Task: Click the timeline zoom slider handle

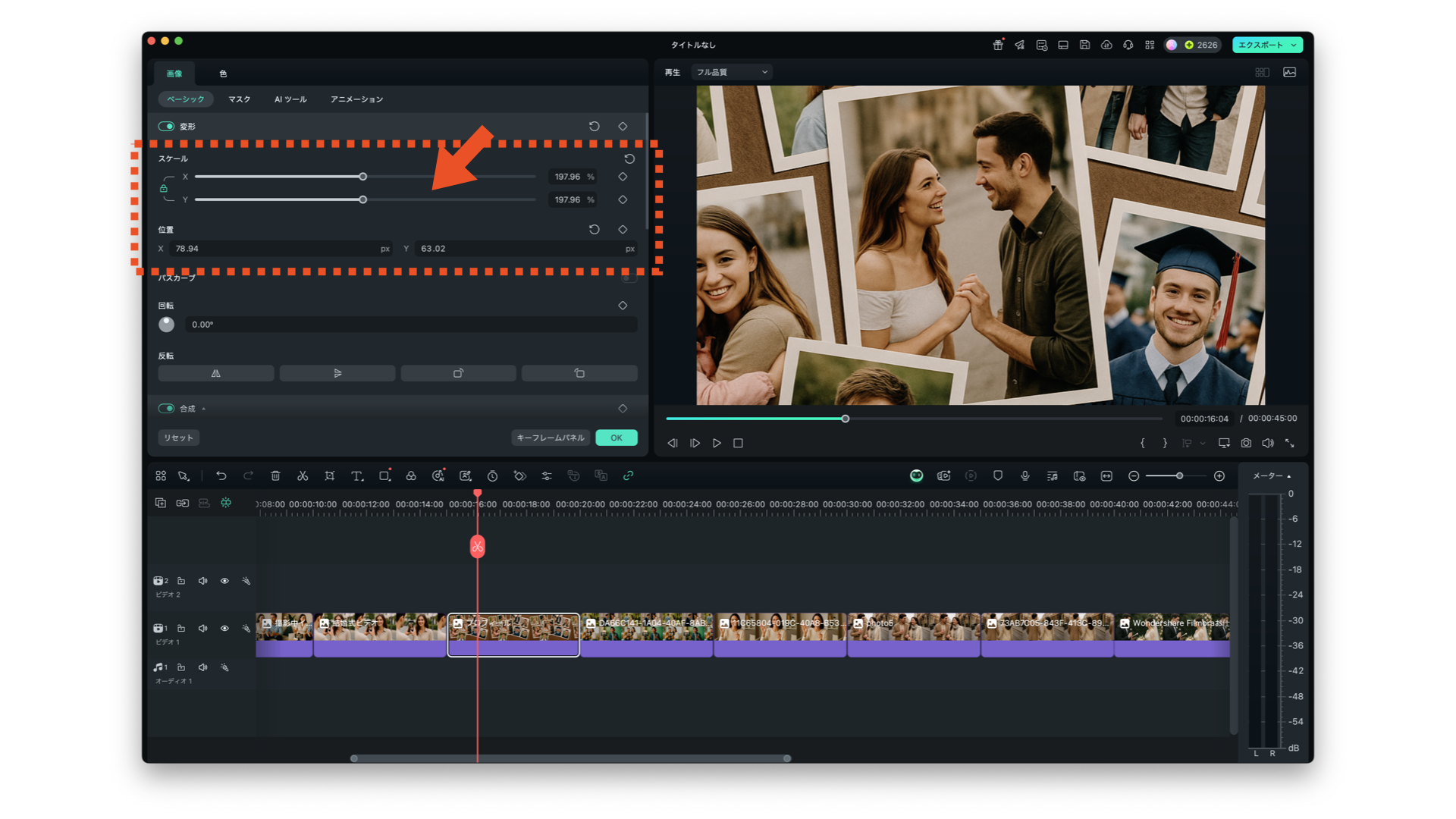Action: (x=1179, y=475)
